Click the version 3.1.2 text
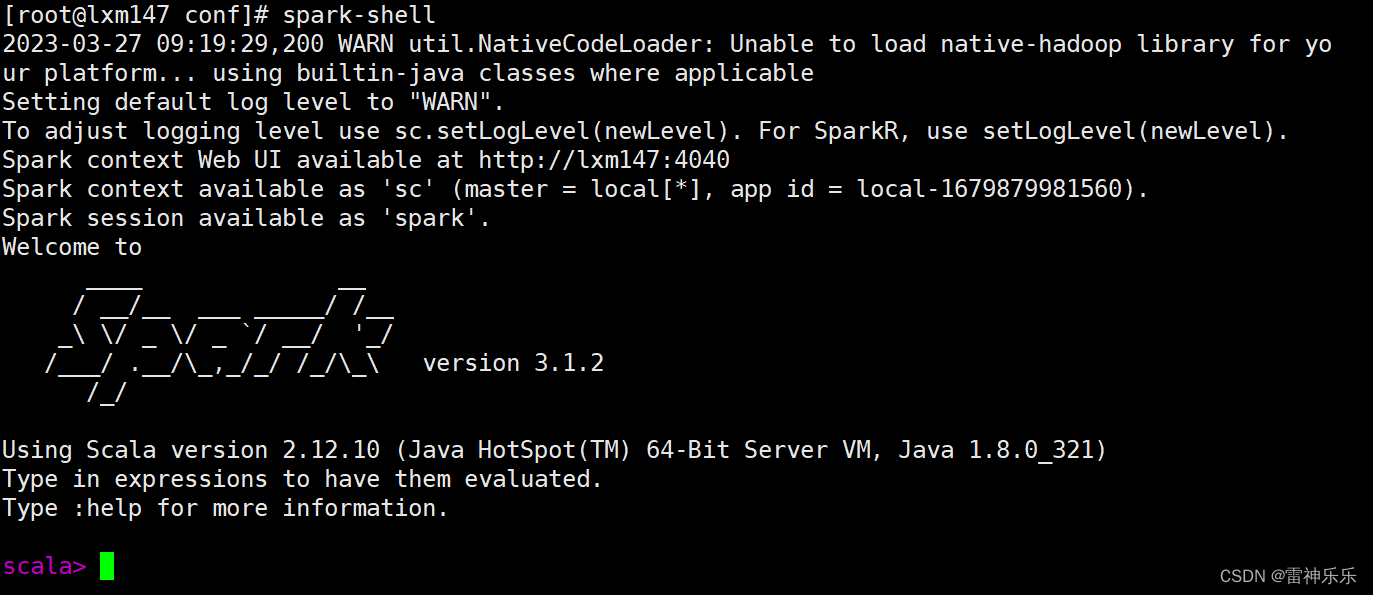1373x595 pixels. pyautogui.click(x=513, y=362)
